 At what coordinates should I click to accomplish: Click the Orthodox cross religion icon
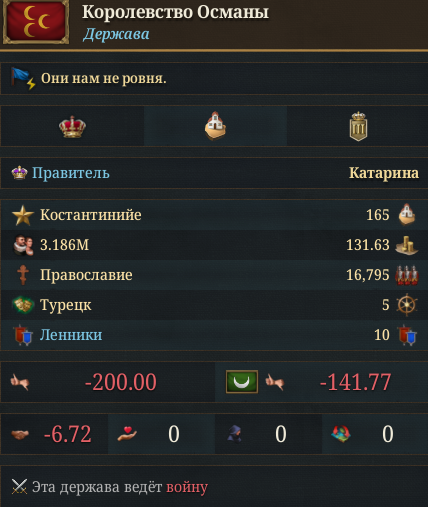coord(23,275)
